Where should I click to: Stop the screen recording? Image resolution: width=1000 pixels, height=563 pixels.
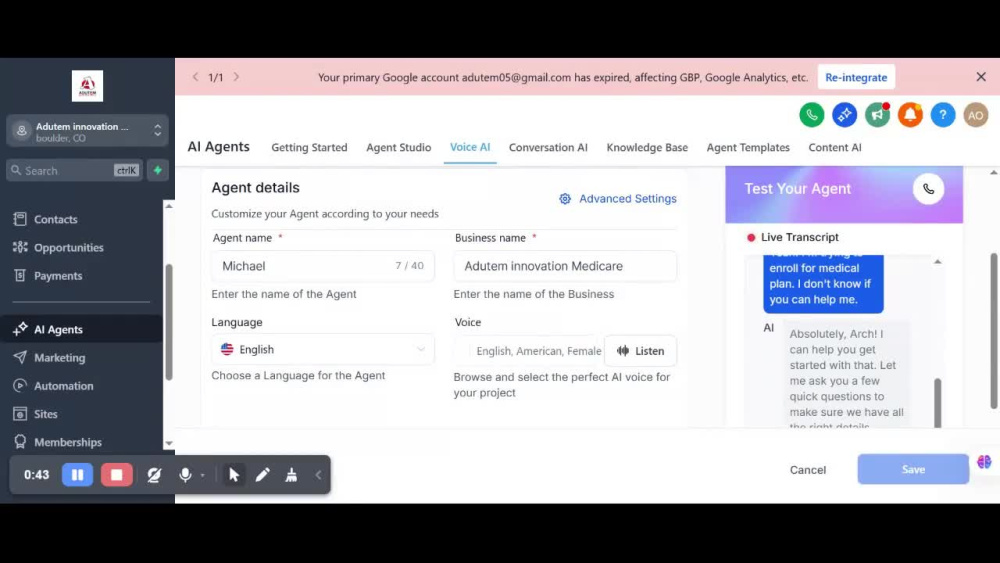tap(117, 474)
